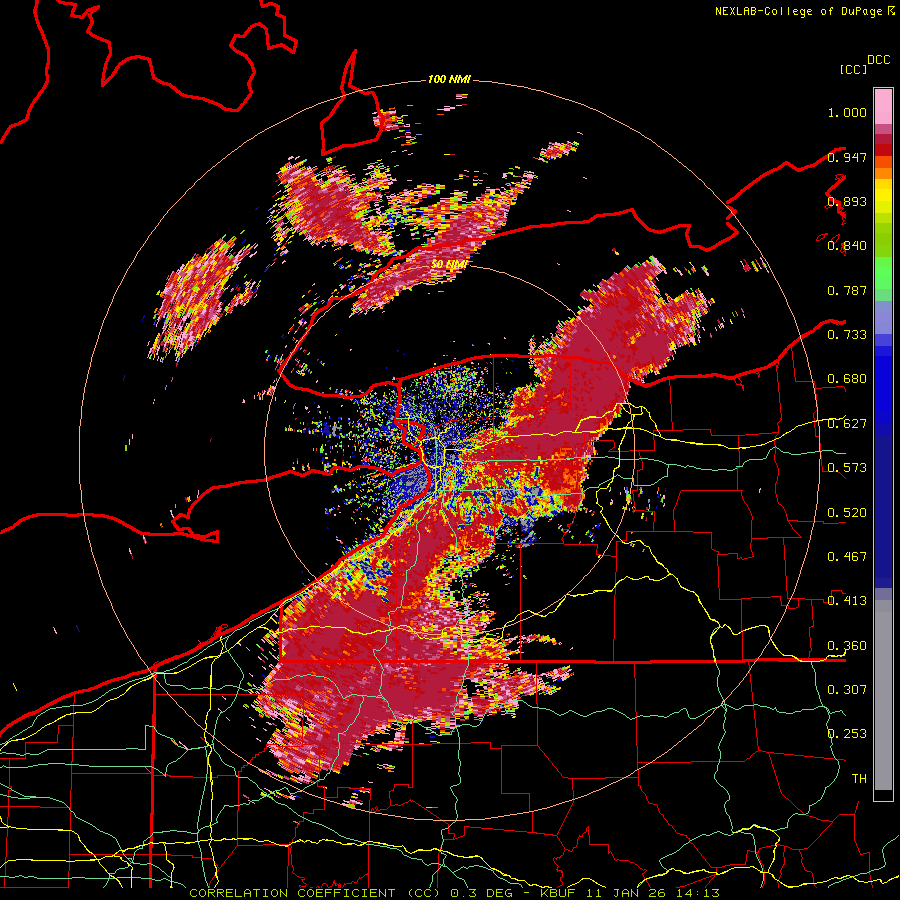Click the 0.520 legend value
The height and width of the screenshot is (900, 900).
847,512
